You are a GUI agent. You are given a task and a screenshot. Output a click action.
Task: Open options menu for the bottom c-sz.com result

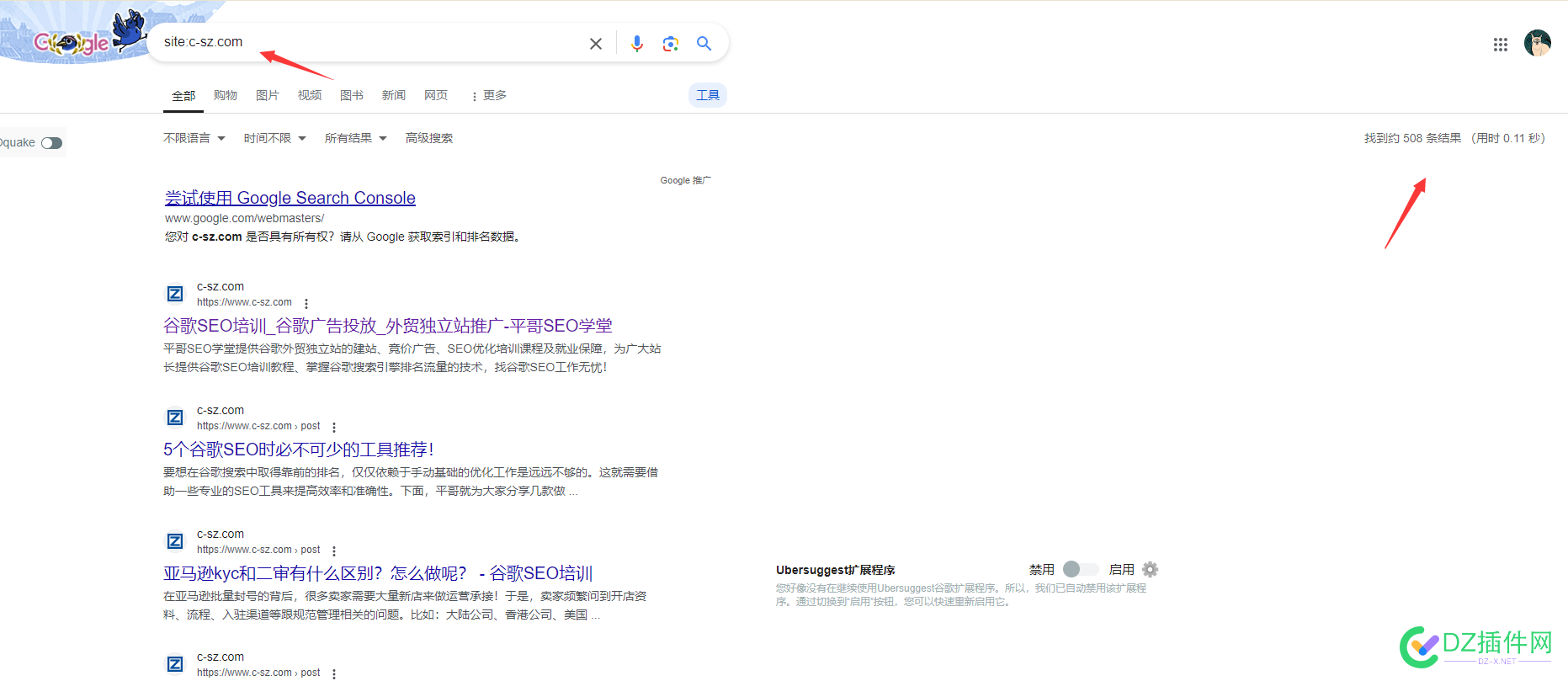point(334,674)
